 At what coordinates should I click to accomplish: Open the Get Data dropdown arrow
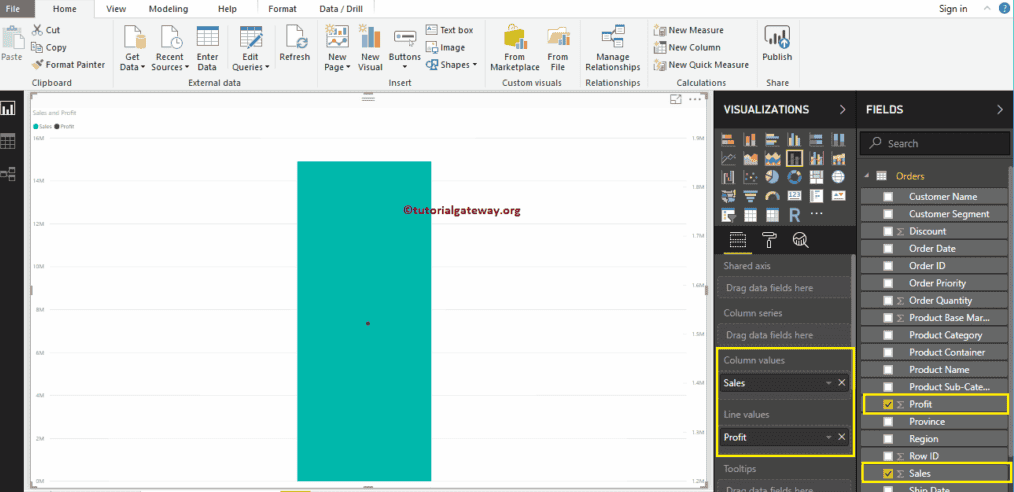pos(143,67)
